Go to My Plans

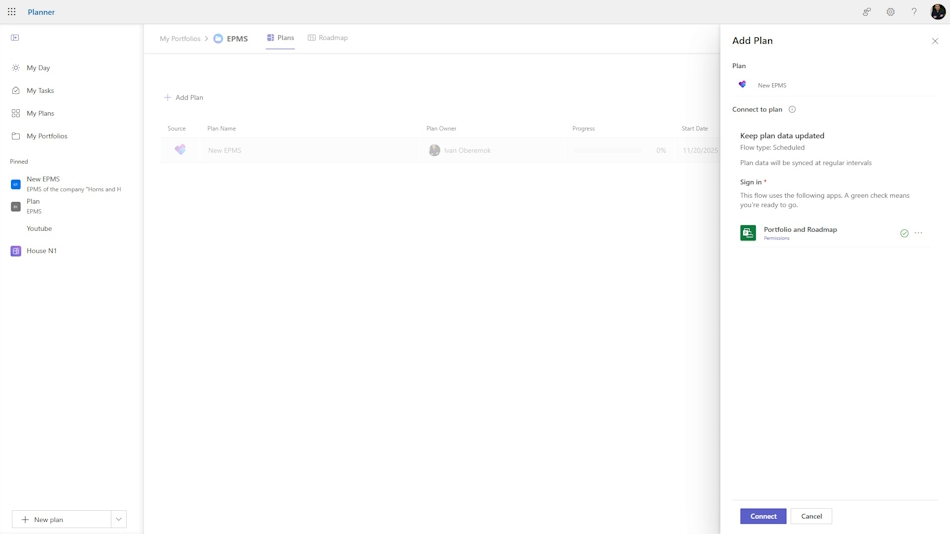click(x=40, y=113)
